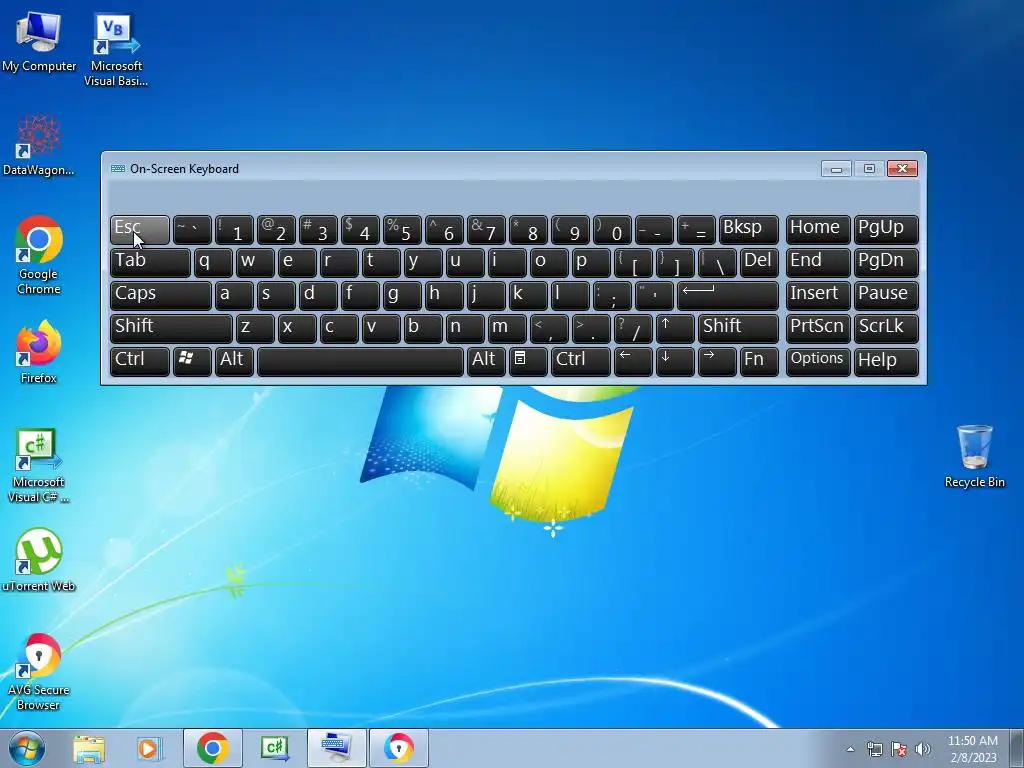This screenshot has height=768, width=1024.
Task: Open My Computer desktop icon
Action: 39,41
